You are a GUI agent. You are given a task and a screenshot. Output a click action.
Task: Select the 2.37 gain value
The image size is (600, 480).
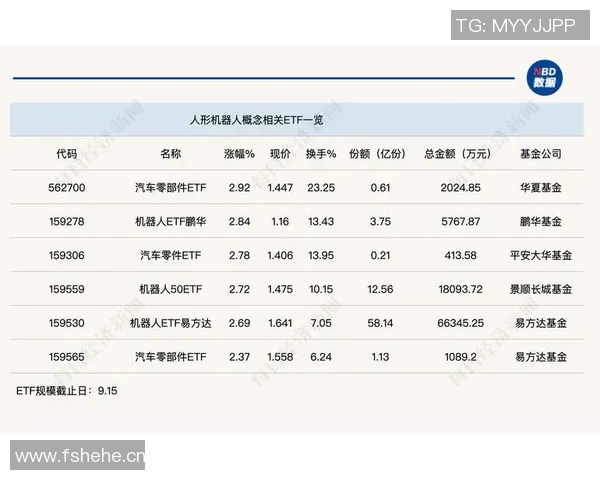click(x=239, y=357)
